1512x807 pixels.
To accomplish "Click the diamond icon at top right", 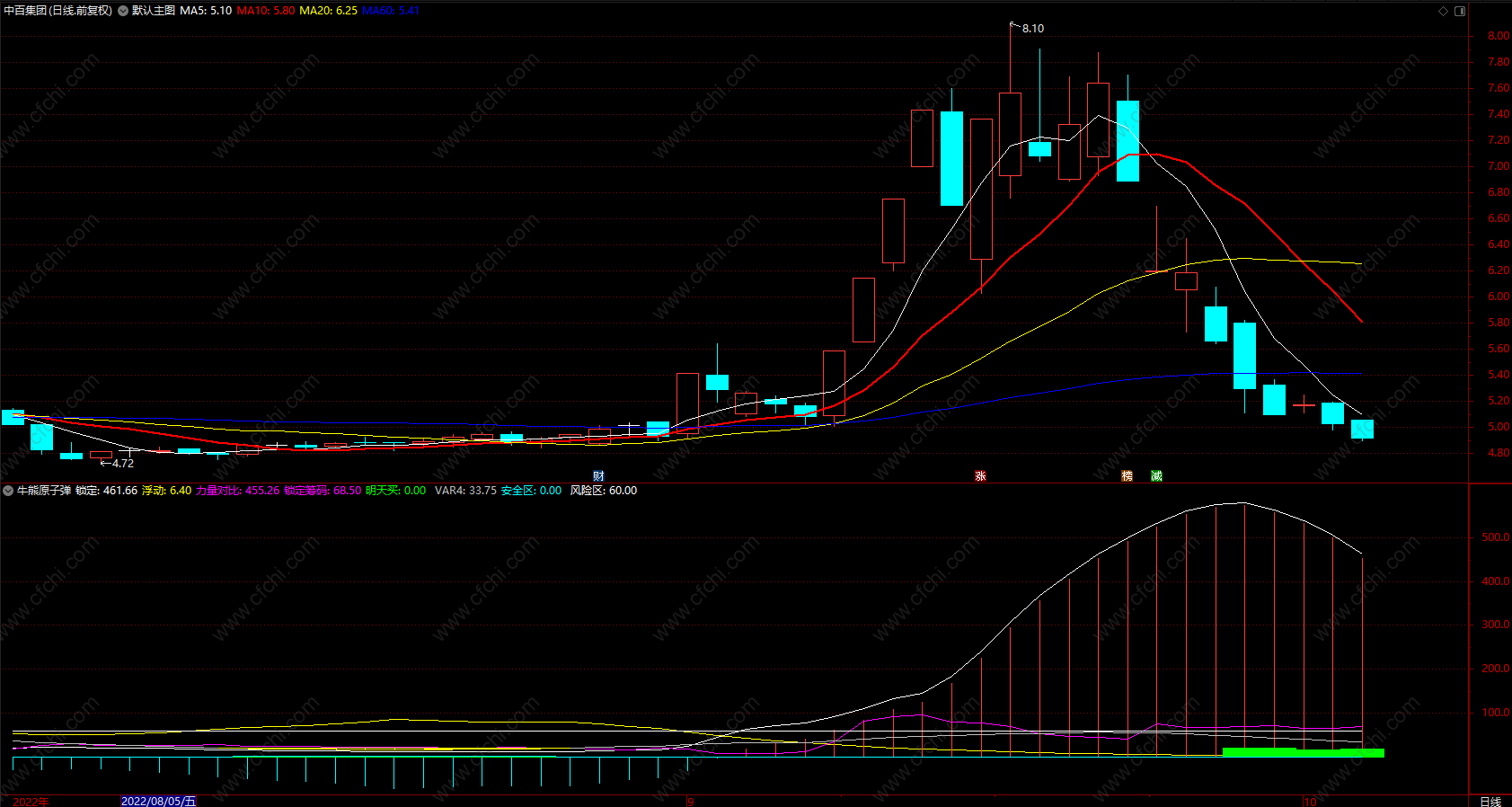I will click(1444, 11).
